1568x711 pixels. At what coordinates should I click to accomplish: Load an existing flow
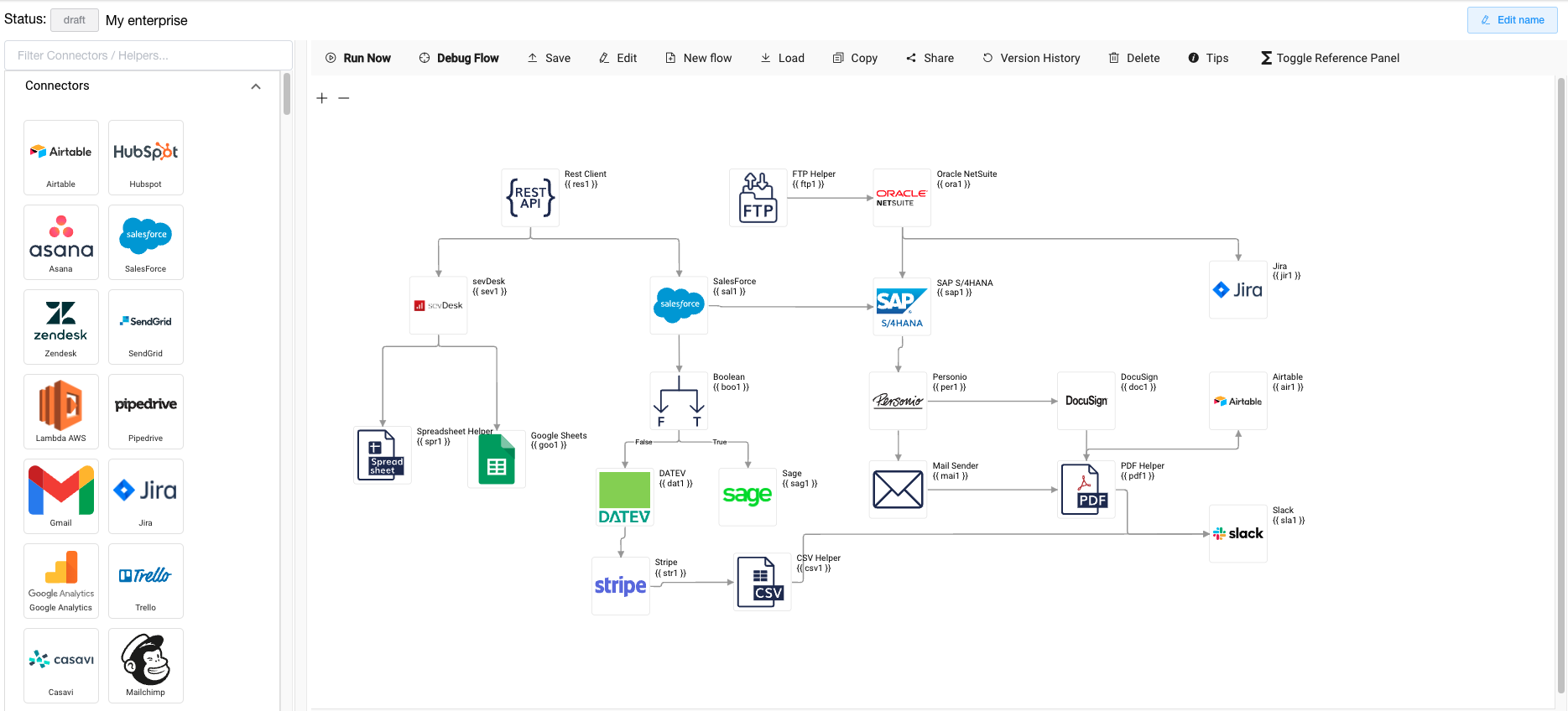[x=782, y=58]
